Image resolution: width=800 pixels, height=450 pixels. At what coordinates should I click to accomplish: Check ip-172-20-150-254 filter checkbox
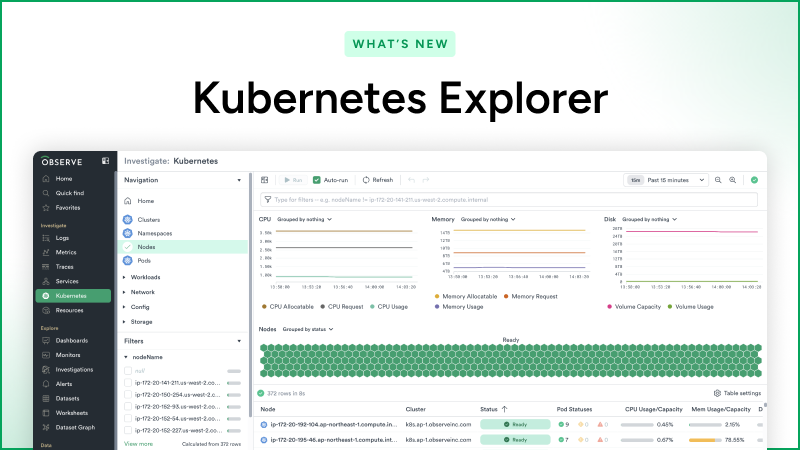[x=128, y=394]
